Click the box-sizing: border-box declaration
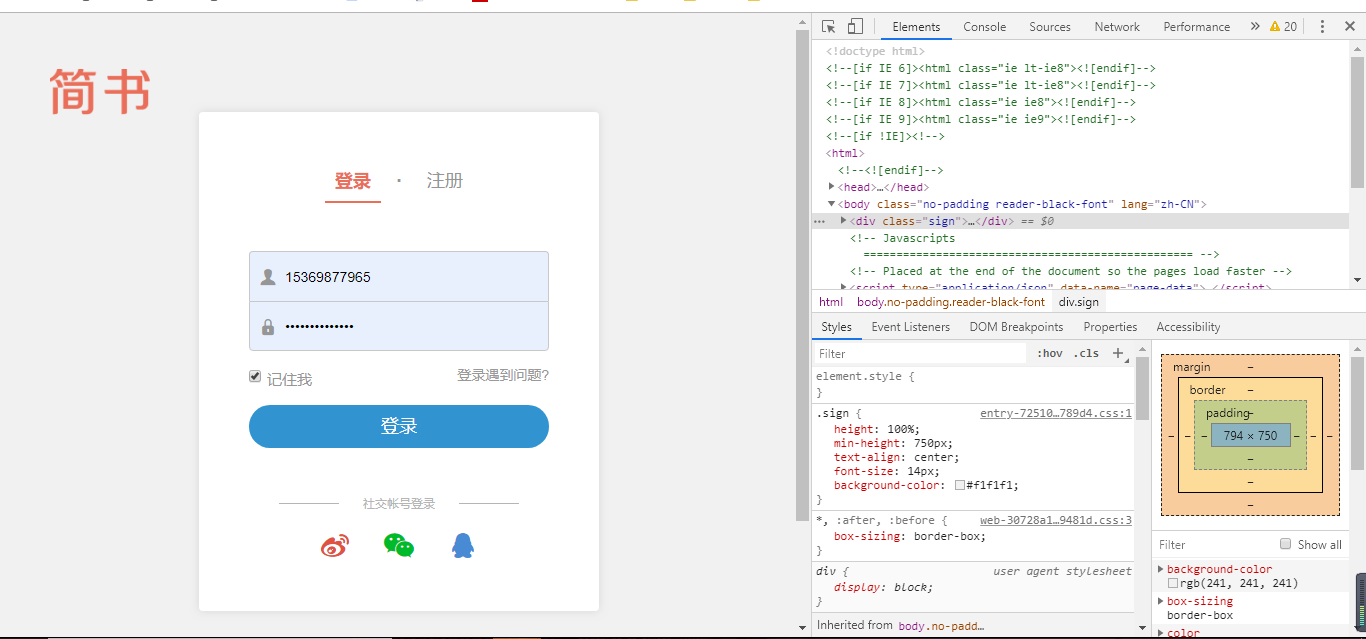Screen dimensions: 1366x639 (910, 536)
